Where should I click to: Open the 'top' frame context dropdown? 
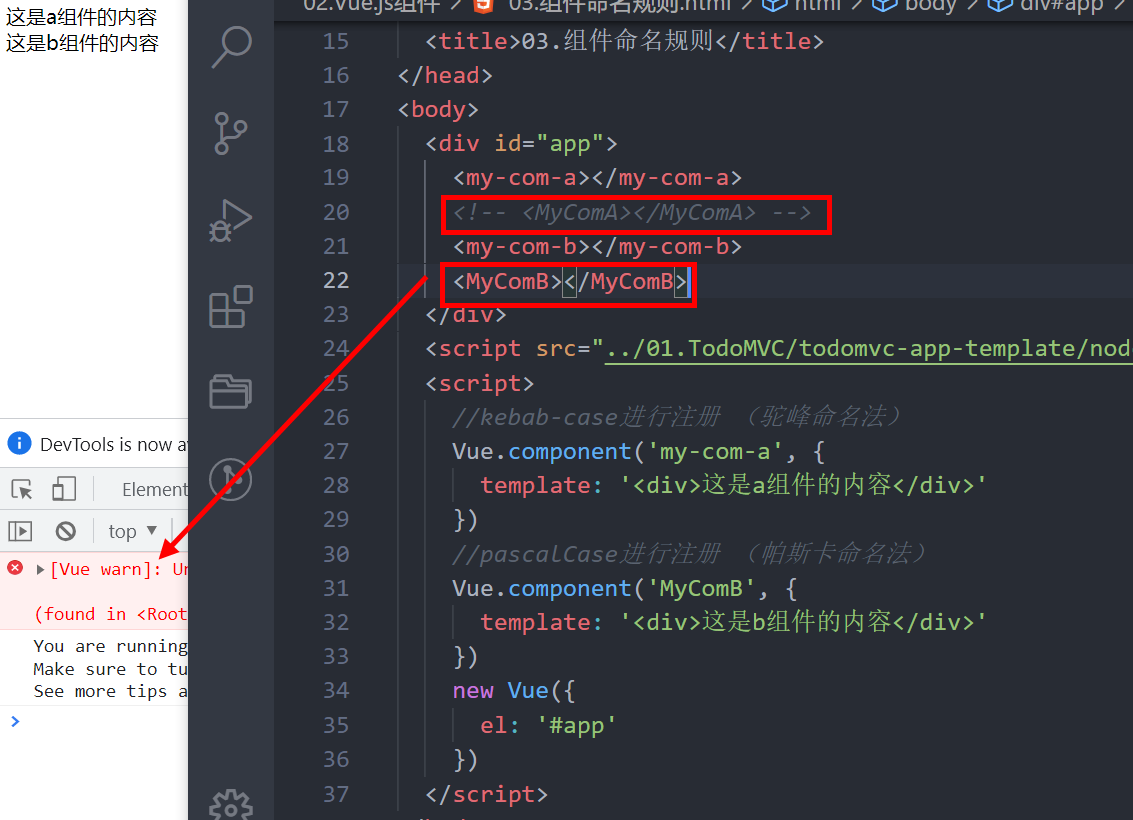tap(130, 530)
